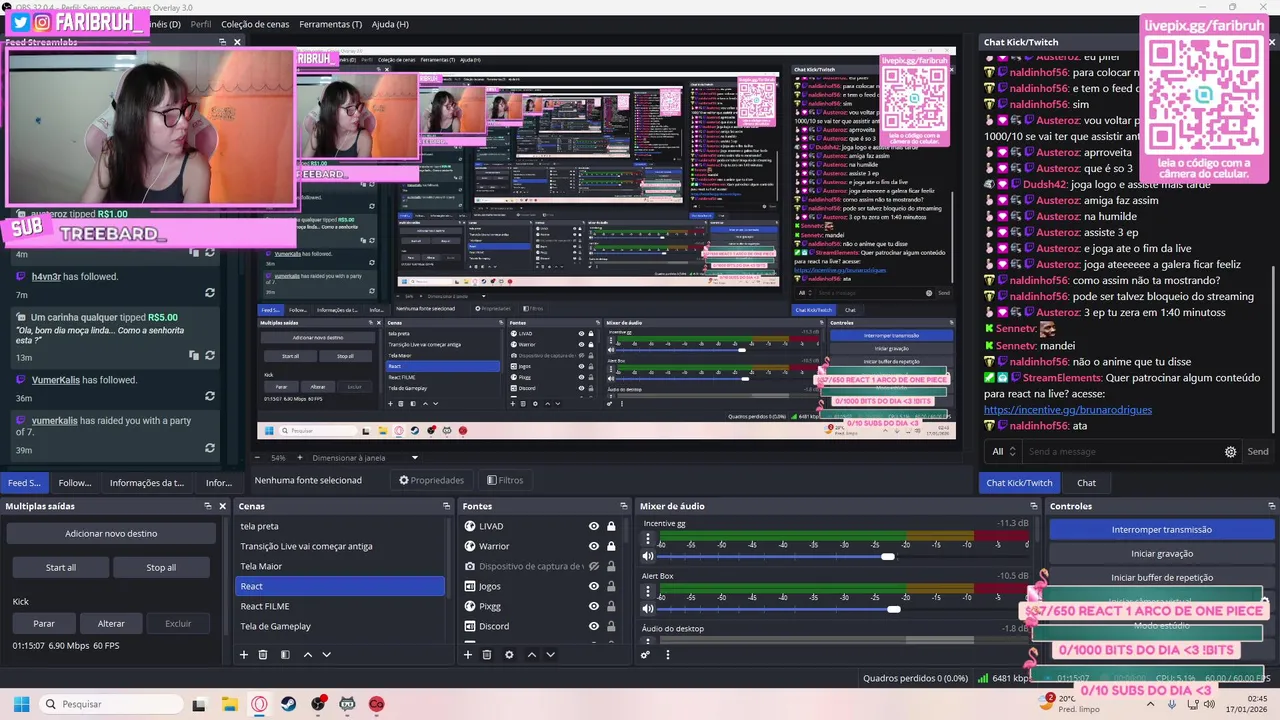Open Steam from the Windows taskbar
1280x720 pixels.
[289, 704]
